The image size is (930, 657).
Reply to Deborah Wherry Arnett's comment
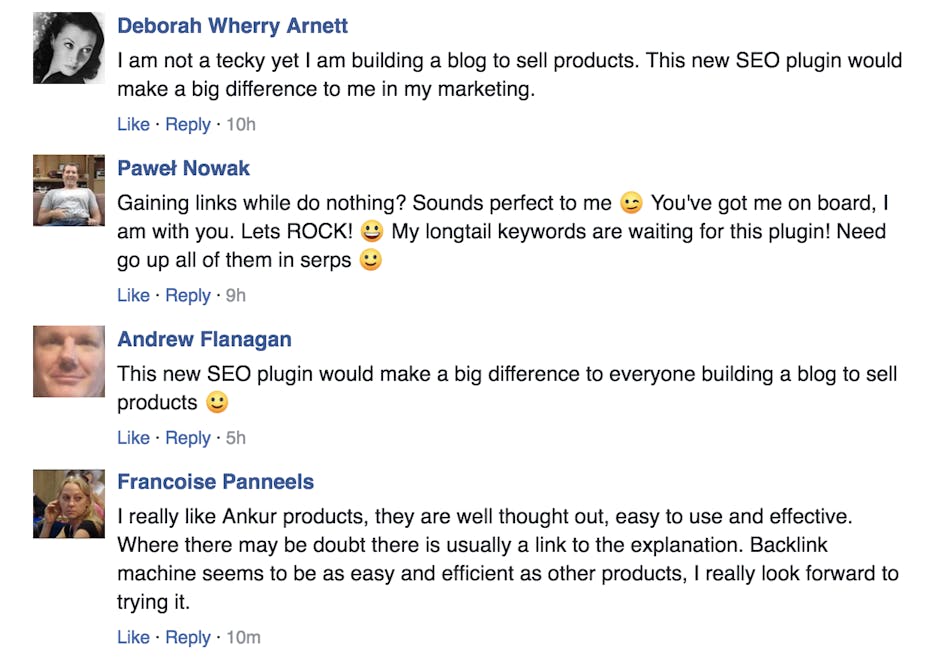188,124
